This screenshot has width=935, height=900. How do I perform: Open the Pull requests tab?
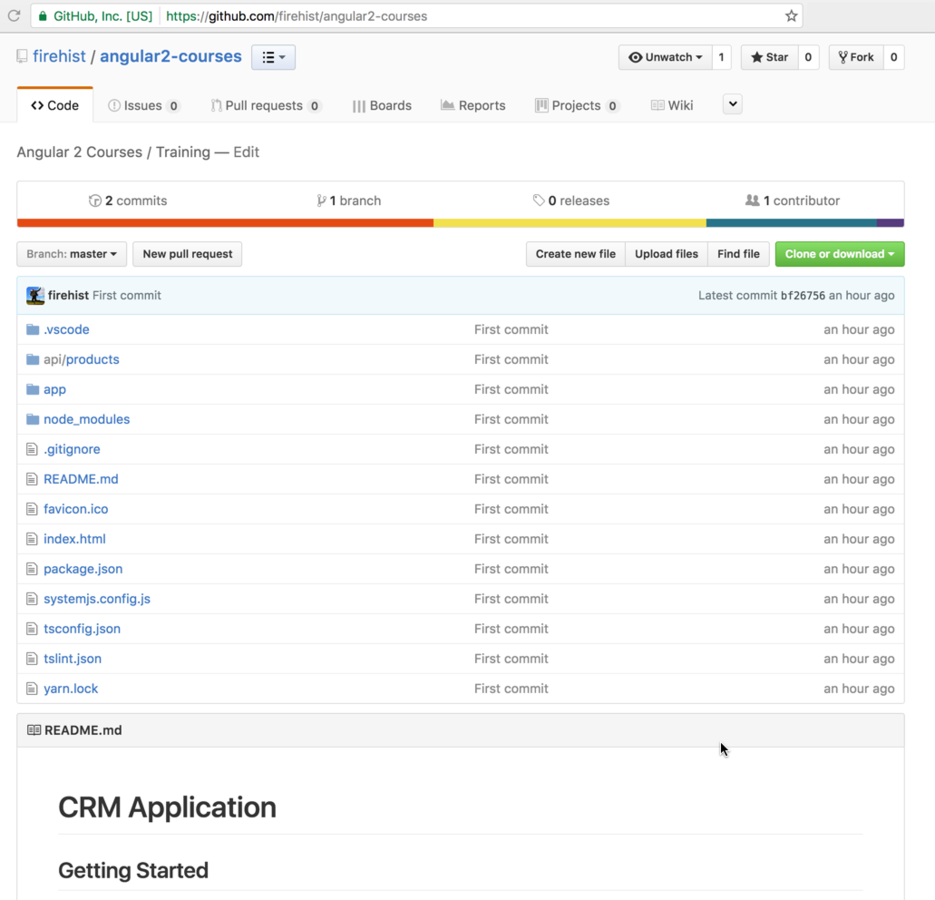266,106
